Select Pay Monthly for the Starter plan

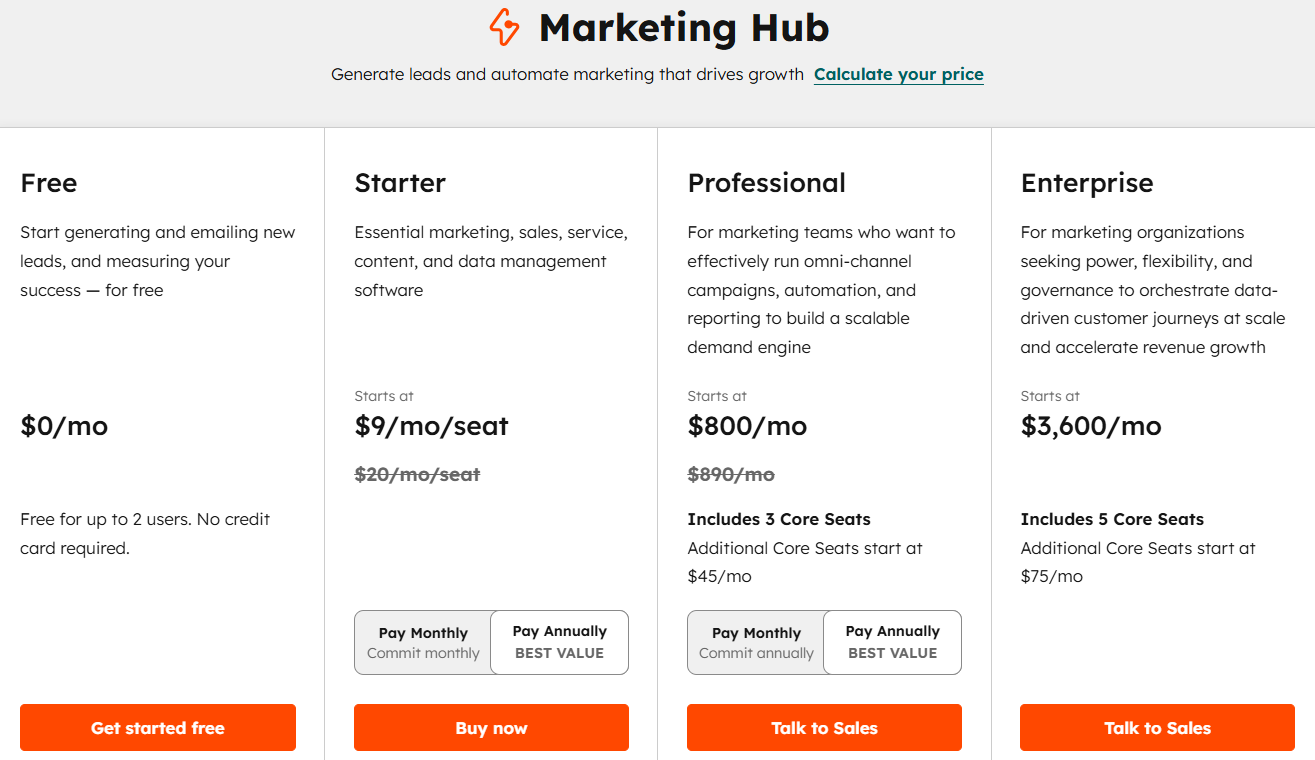(423, 642)
